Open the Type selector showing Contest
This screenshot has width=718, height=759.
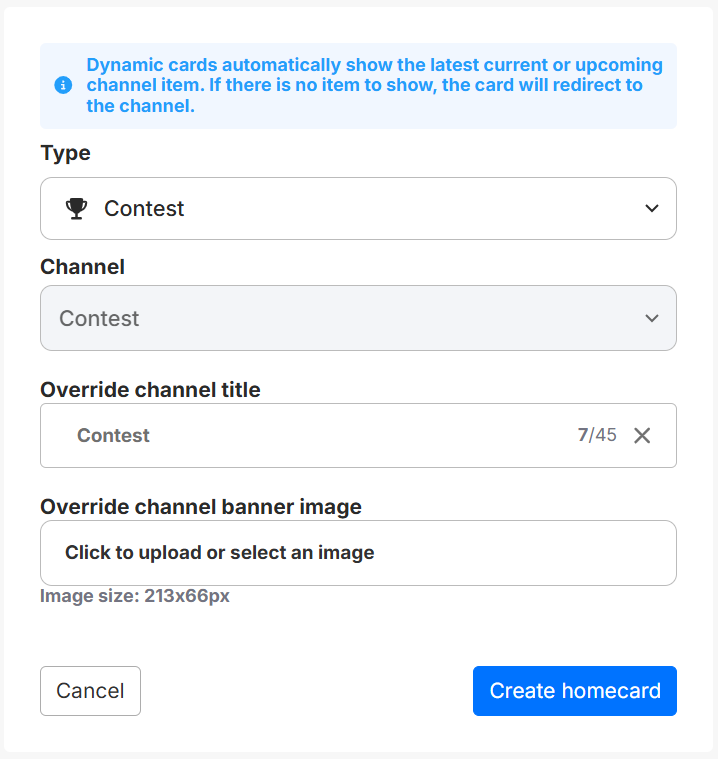(358, 208)
